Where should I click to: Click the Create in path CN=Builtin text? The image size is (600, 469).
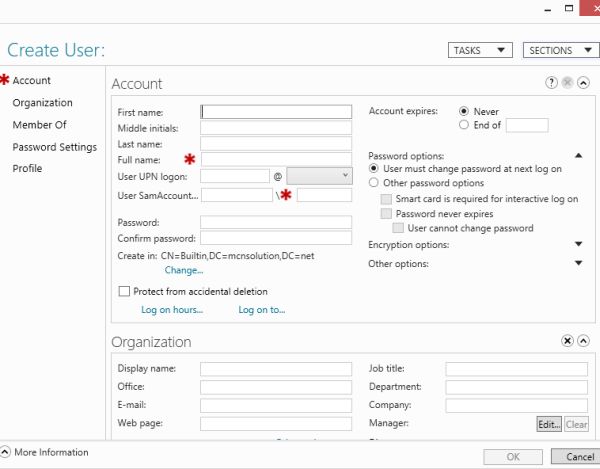coord(237,256)
